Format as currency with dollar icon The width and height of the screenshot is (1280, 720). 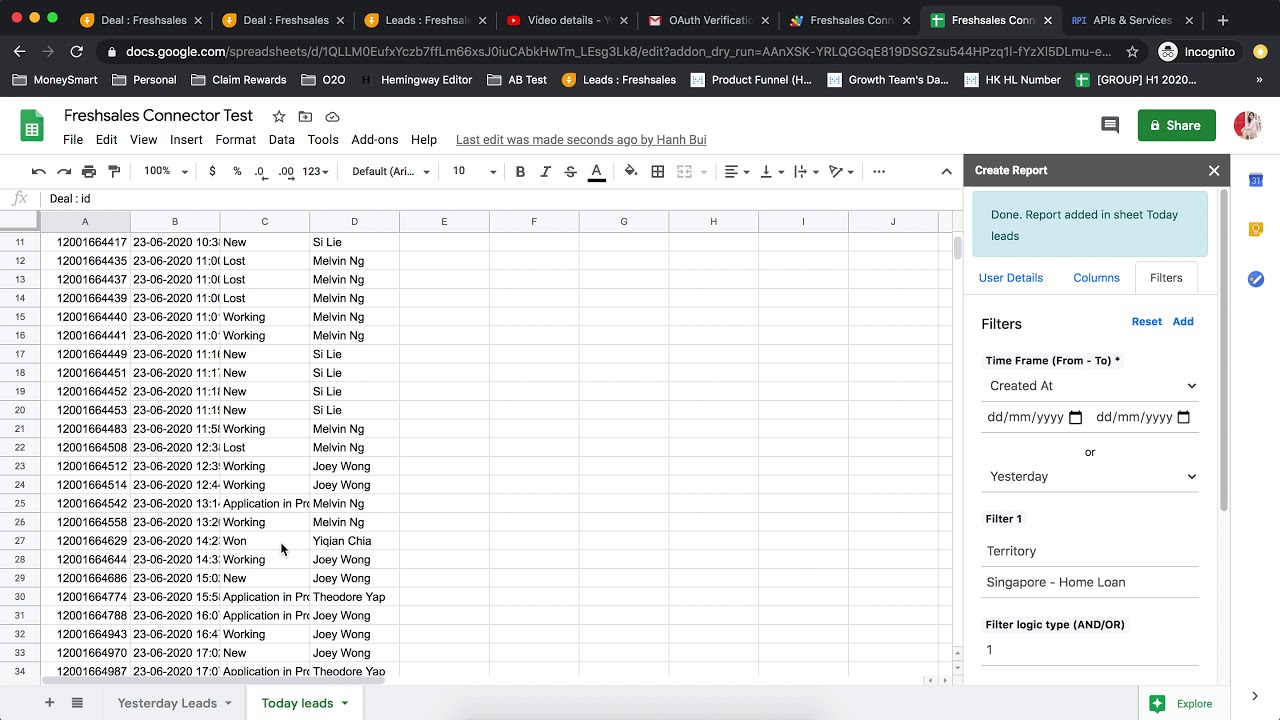click(x=212, y=172)
